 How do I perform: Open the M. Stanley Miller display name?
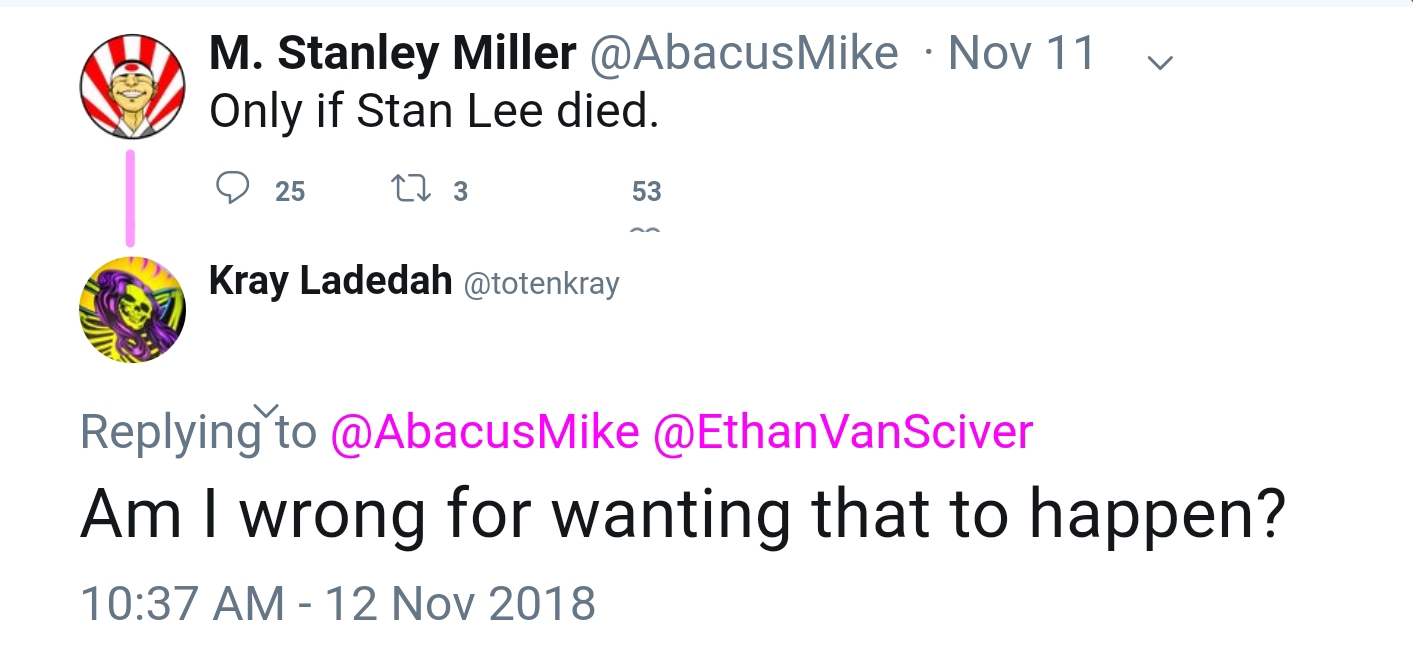click(392, 53)
